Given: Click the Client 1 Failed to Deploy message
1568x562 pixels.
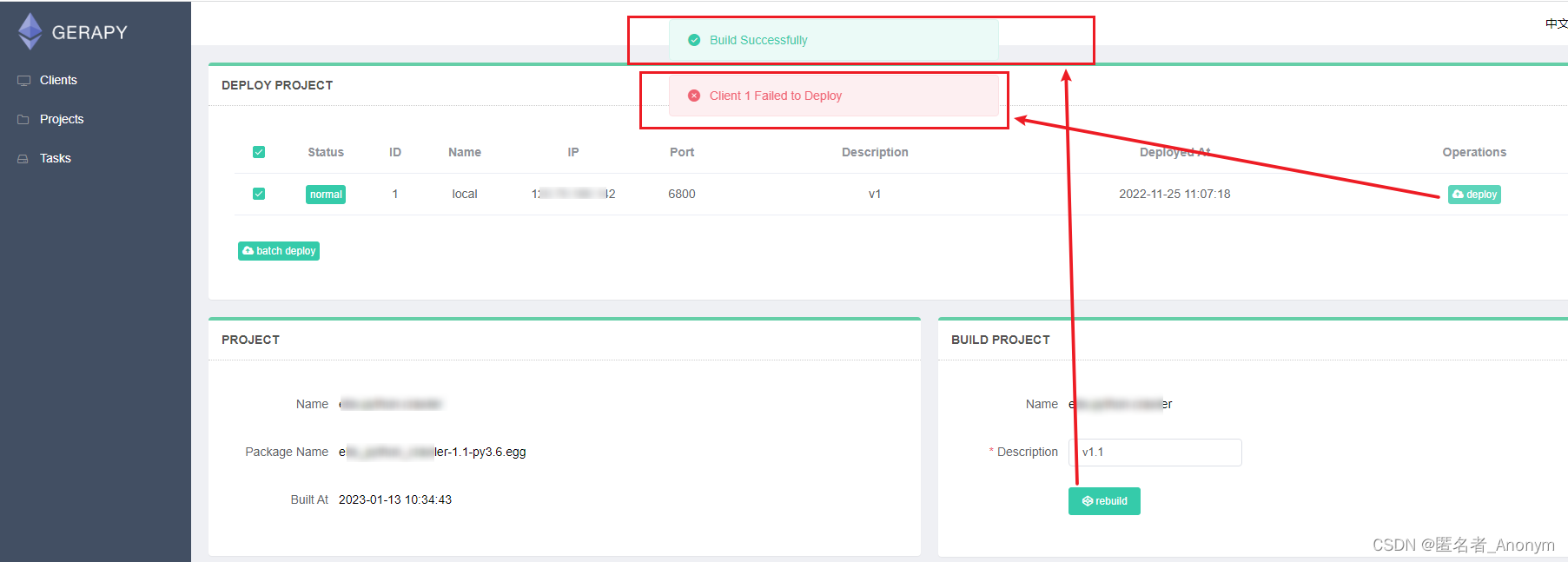Looking at the screenshot, I should tap(775, 96).
